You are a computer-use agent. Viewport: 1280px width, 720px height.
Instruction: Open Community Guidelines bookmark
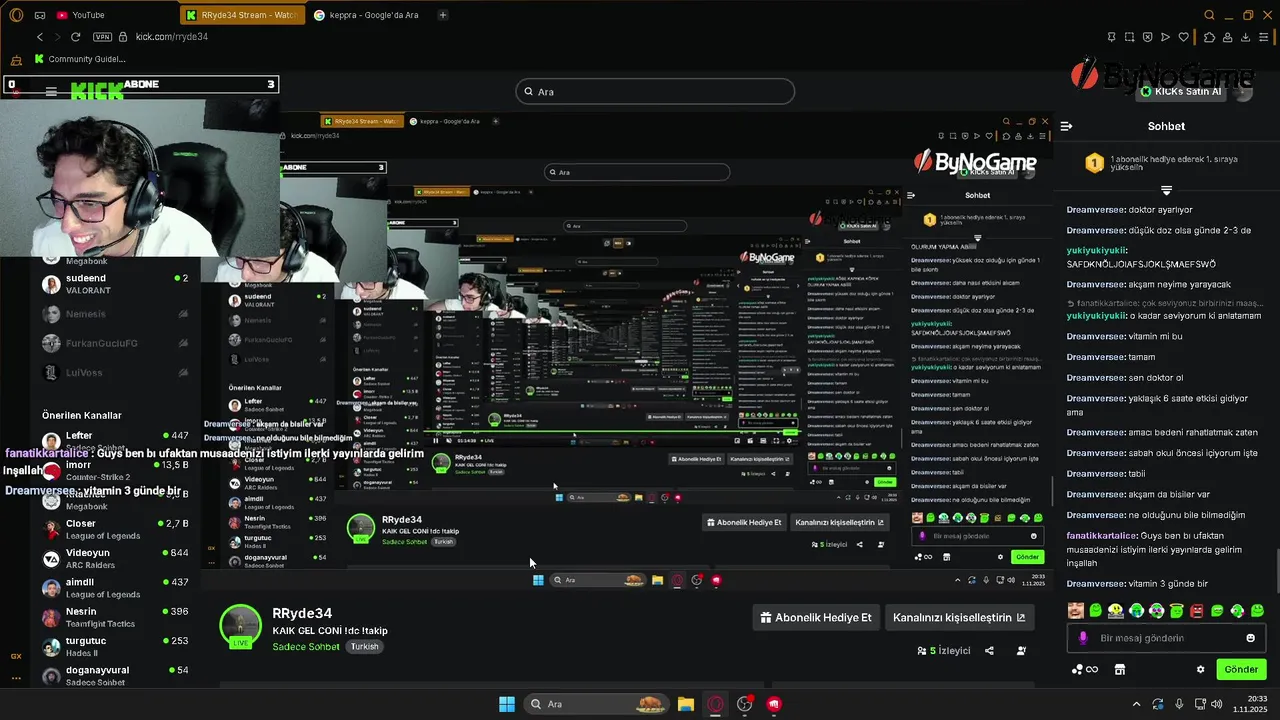pos(80,59)
